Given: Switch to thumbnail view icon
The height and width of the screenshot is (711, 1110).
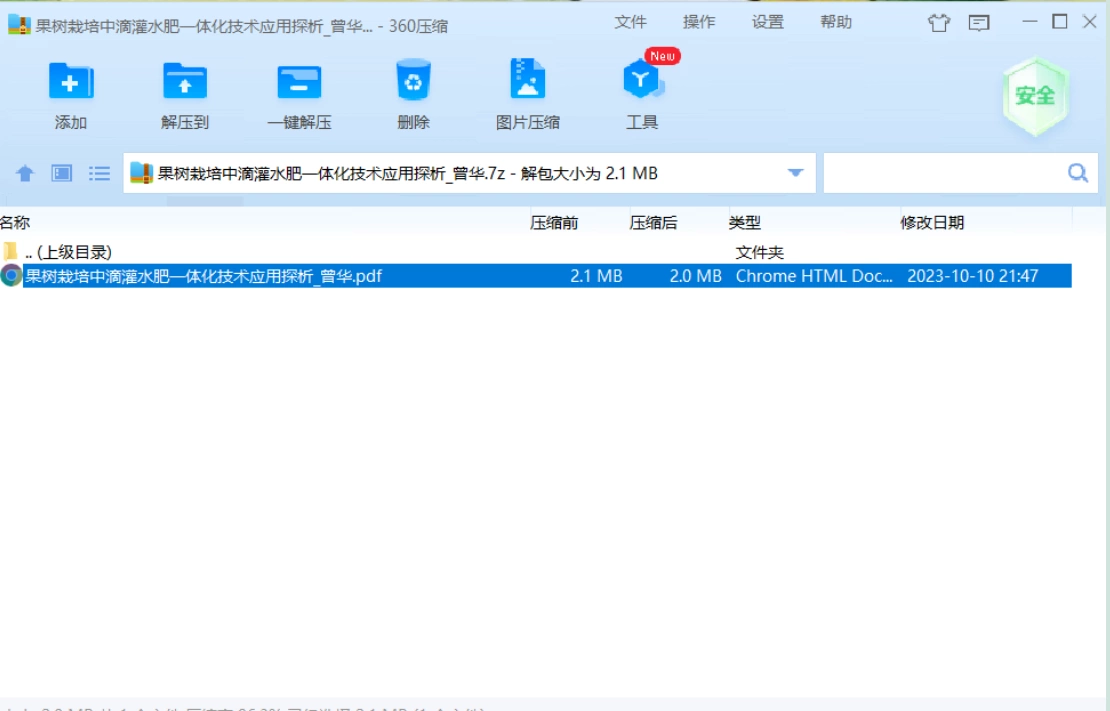Looking at the screenshot, I should (62, 174).
